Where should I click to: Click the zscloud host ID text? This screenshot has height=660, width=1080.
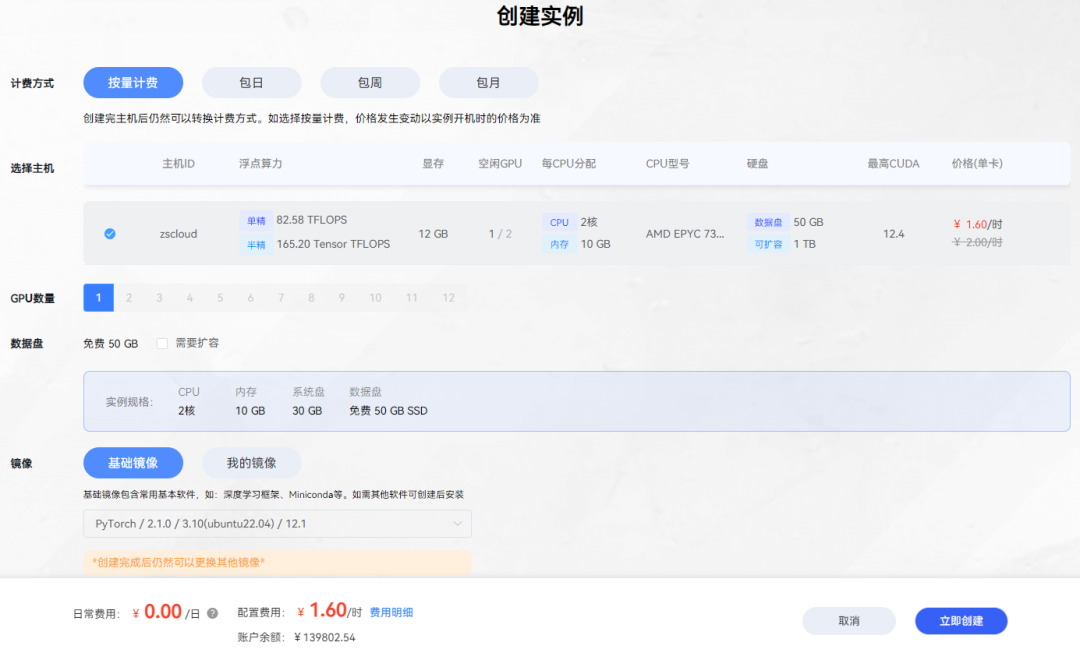click(178, 234)
